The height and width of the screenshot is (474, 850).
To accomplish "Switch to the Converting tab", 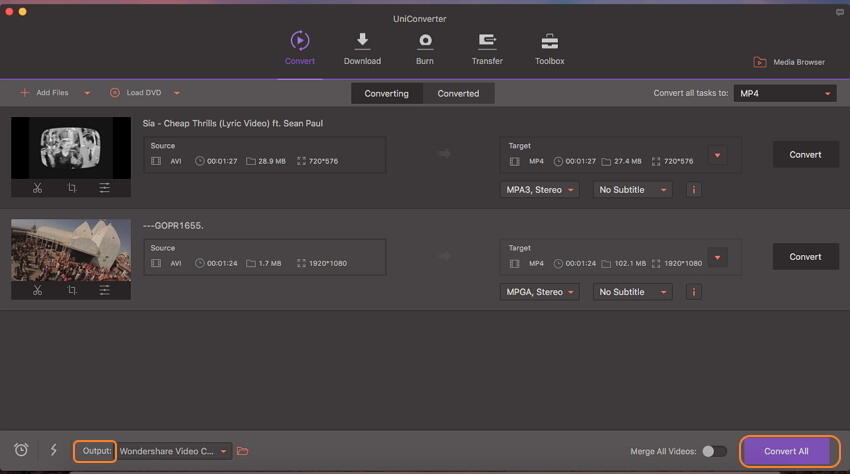I will pos(387,93).
